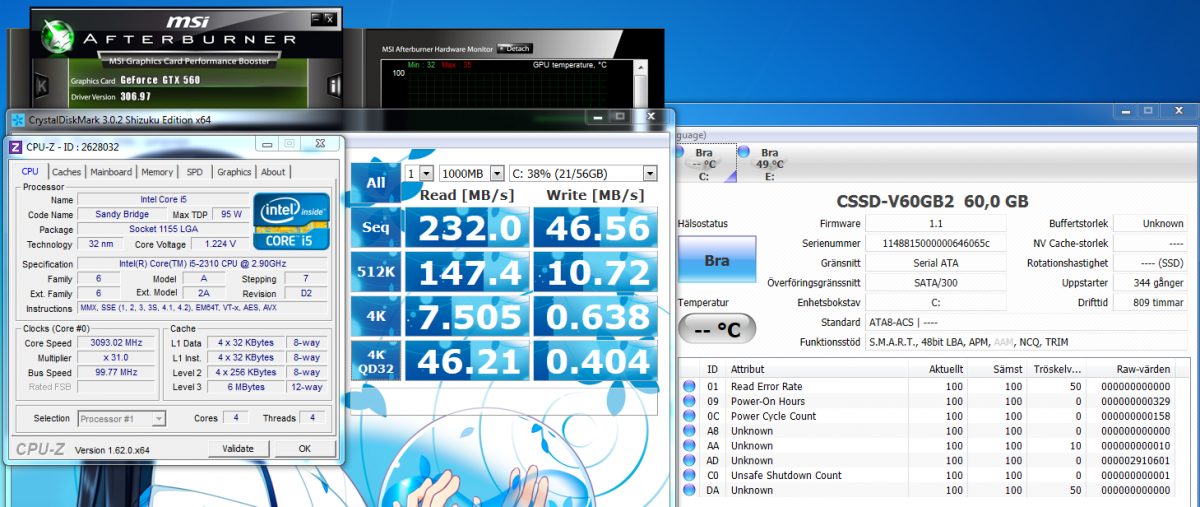Select the SPD tab in CPU-Z
This screenshot has height=507, width=1200.
click(x=194, y=172)
